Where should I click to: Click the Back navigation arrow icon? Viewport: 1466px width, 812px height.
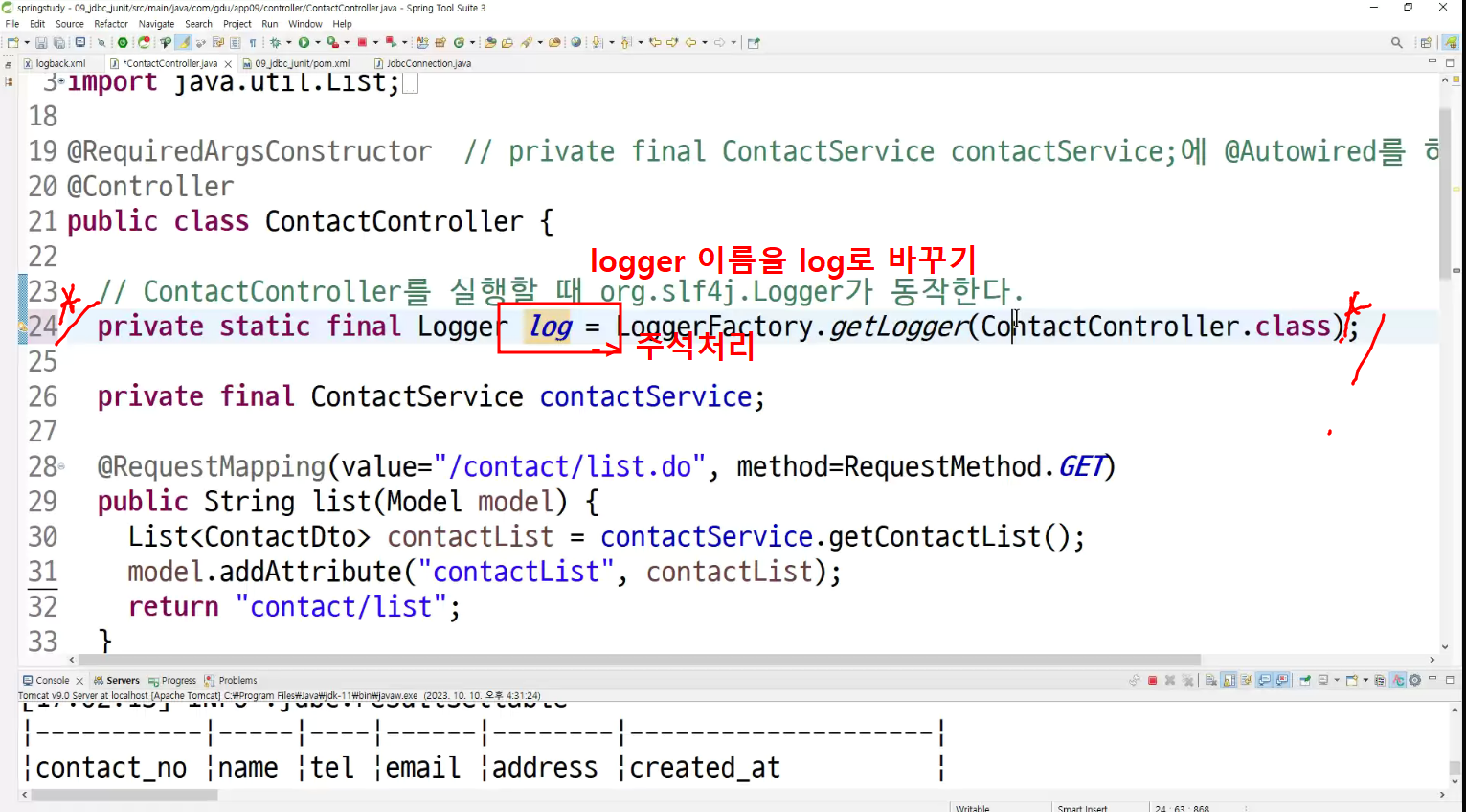click(690, 42)
